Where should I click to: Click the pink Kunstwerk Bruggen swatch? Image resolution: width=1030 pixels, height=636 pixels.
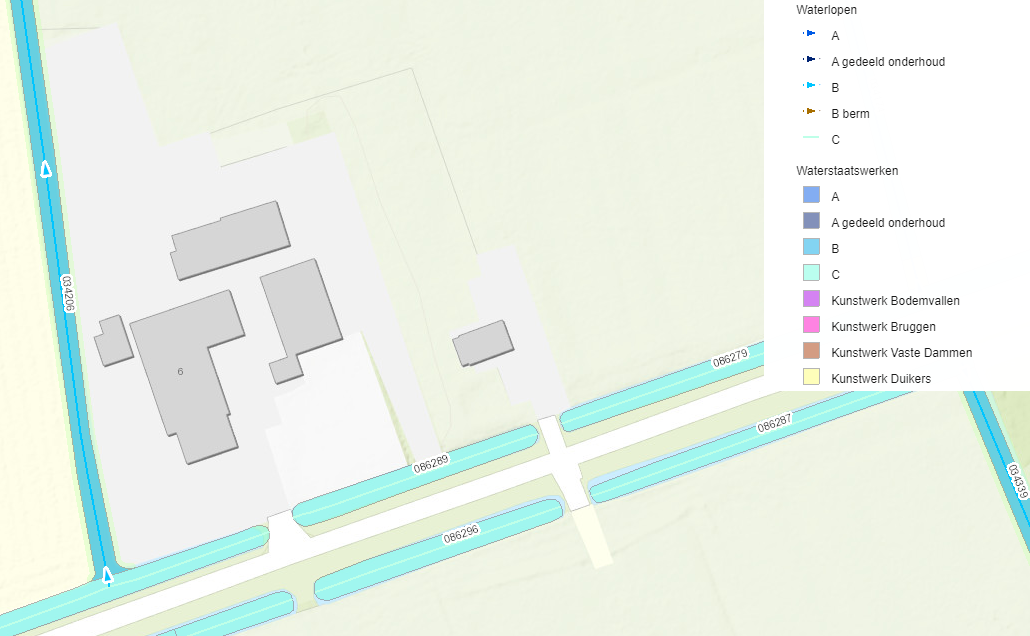(x=811, y=325)
